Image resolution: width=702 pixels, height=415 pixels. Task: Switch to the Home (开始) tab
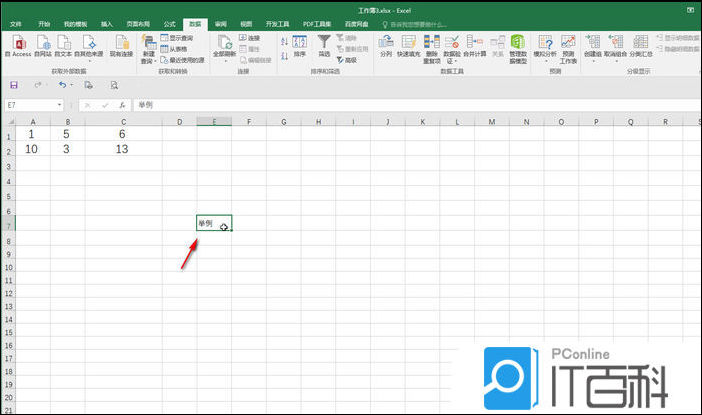(44, 24)
